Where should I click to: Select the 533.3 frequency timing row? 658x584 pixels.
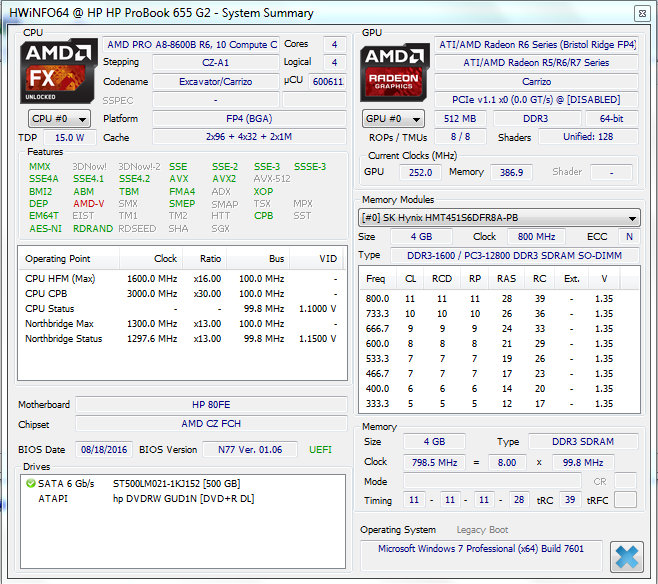pyautogui.click(x=499, y=359)
